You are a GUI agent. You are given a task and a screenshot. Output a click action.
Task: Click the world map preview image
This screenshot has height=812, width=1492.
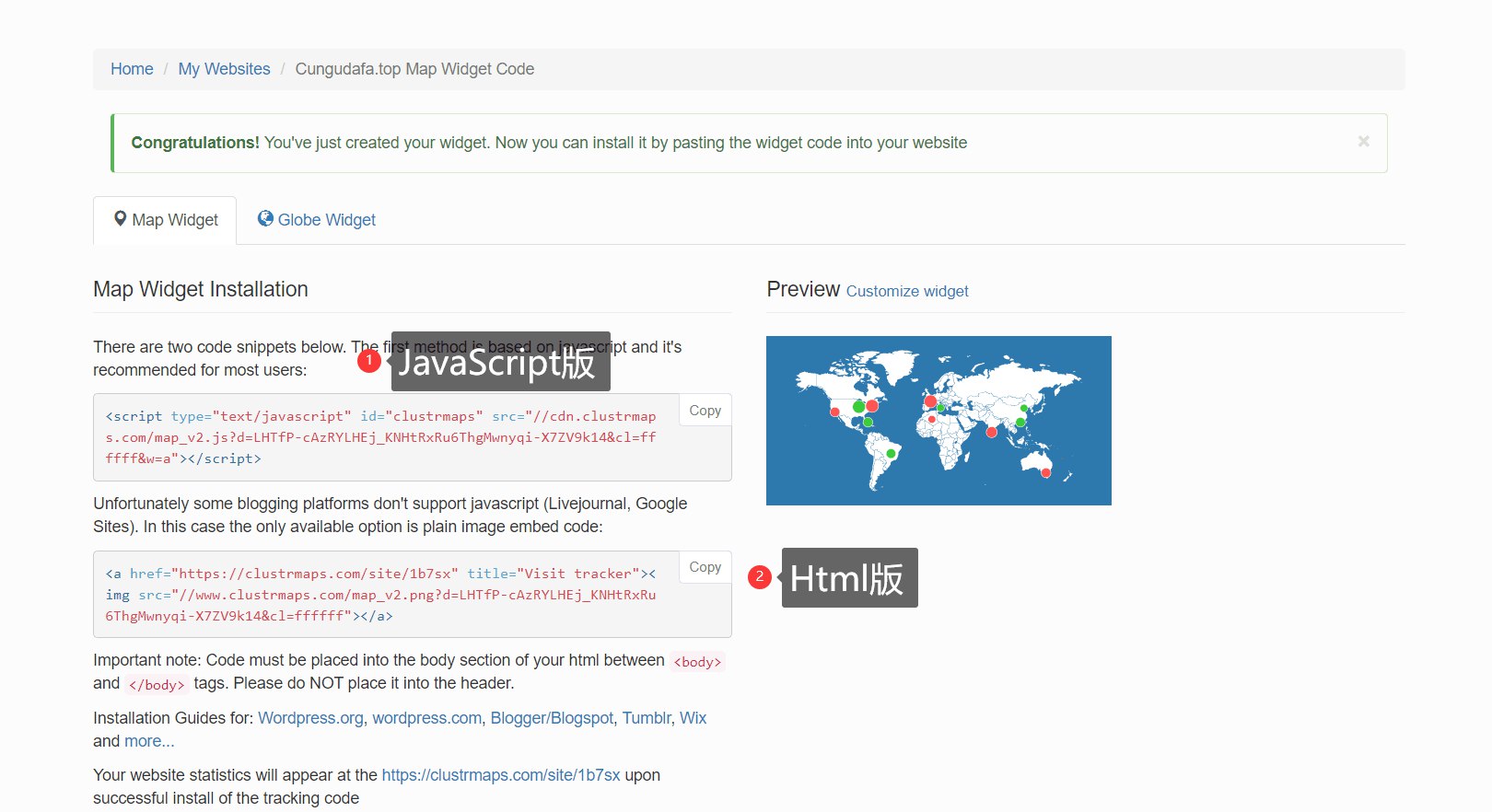(938, 421)
